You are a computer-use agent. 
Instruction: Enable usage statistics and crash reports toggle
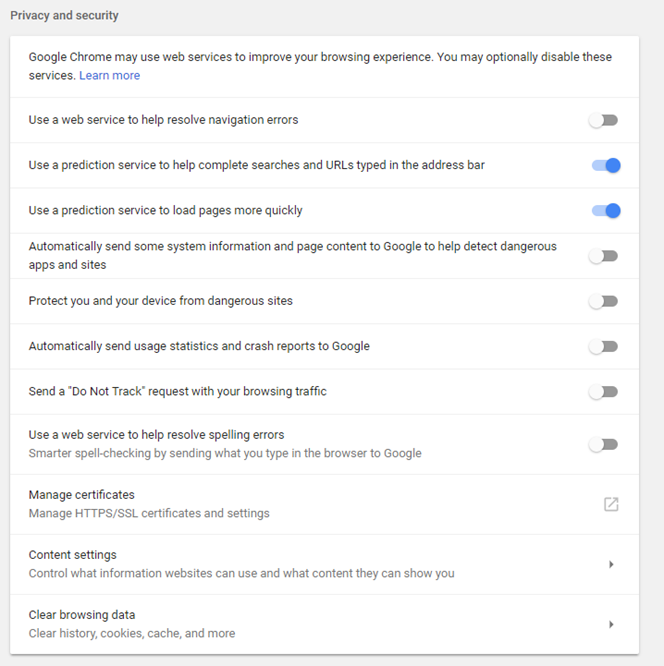[603, 347]
